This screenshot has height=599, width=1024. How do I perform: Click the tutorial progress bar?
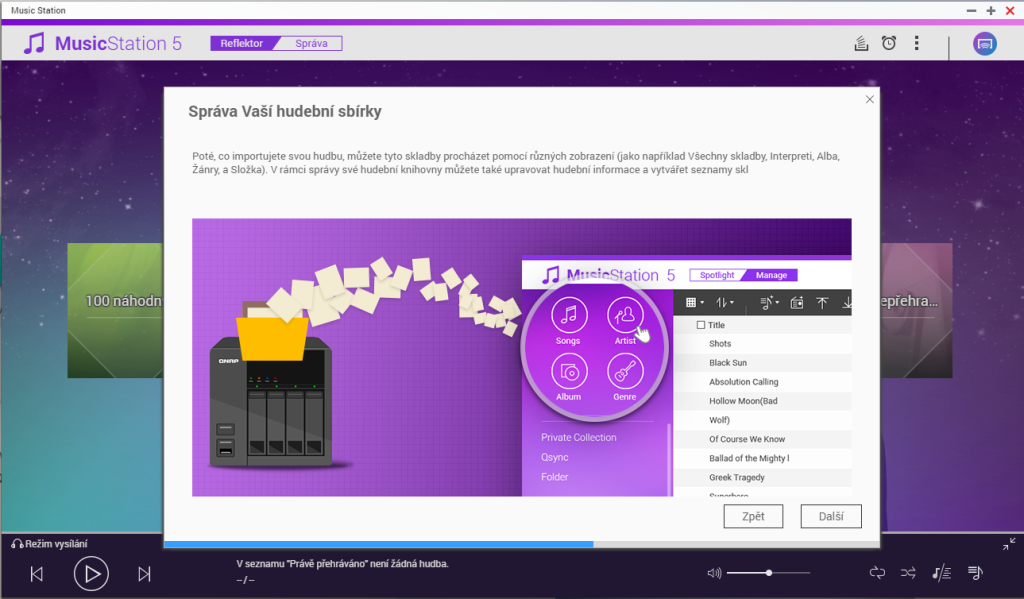point(522,544)
